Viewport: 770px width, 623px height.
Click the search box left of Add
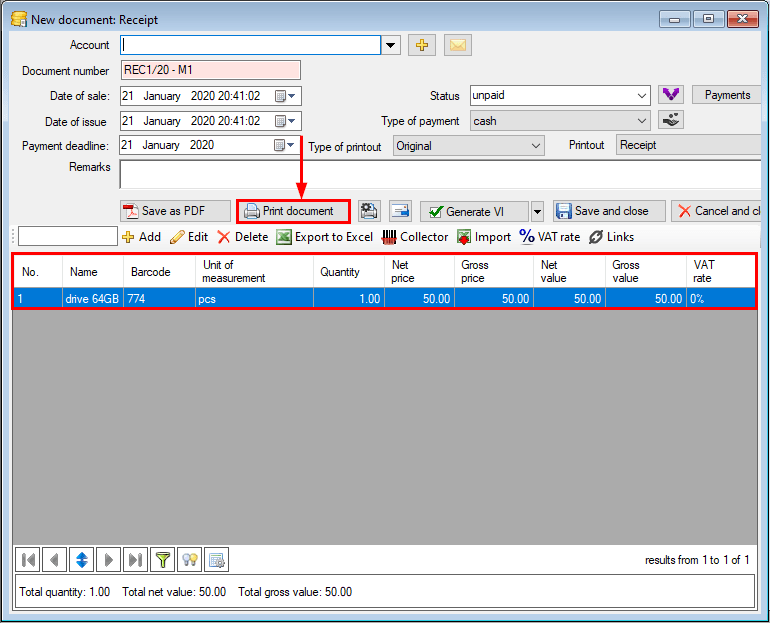point(68,236)
